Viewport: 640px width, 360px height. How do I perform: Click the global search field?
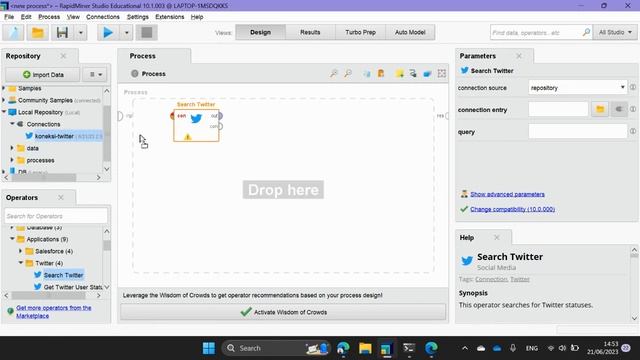pyautogui.click(x=536, y=32)
